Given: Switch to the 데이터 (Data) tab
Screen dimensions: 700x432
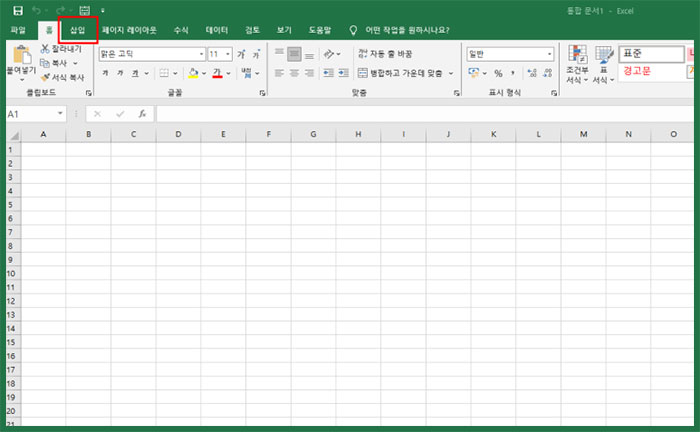Looking at the screenshot, I should point(217,30).
